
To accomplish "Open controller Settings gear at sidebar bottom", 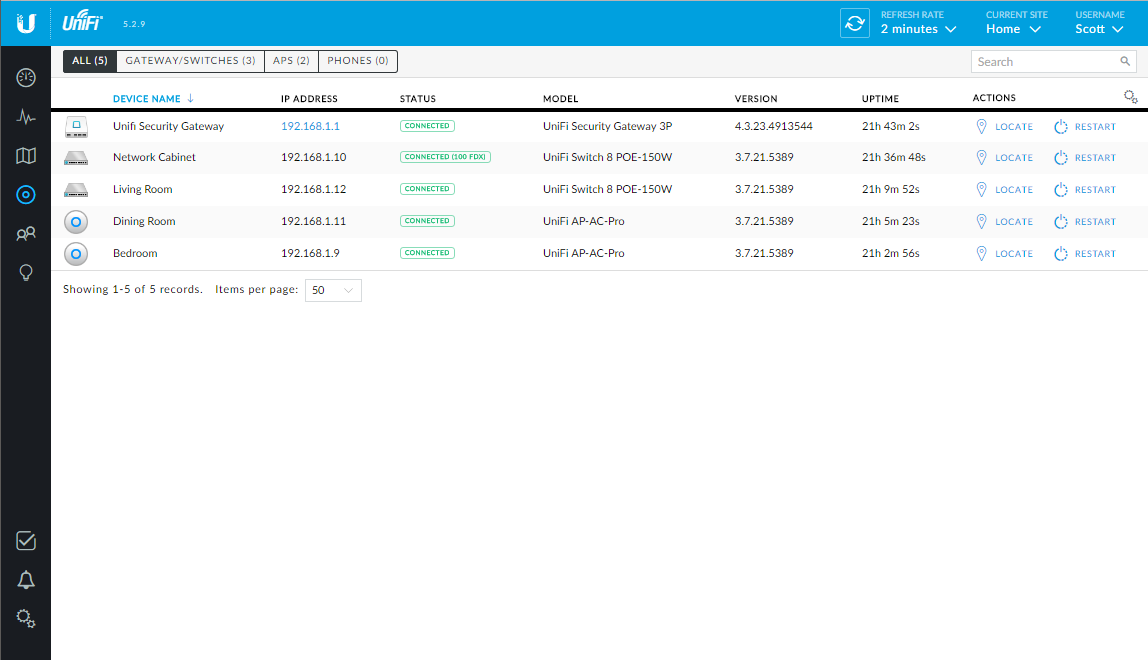I will point(25,618).
